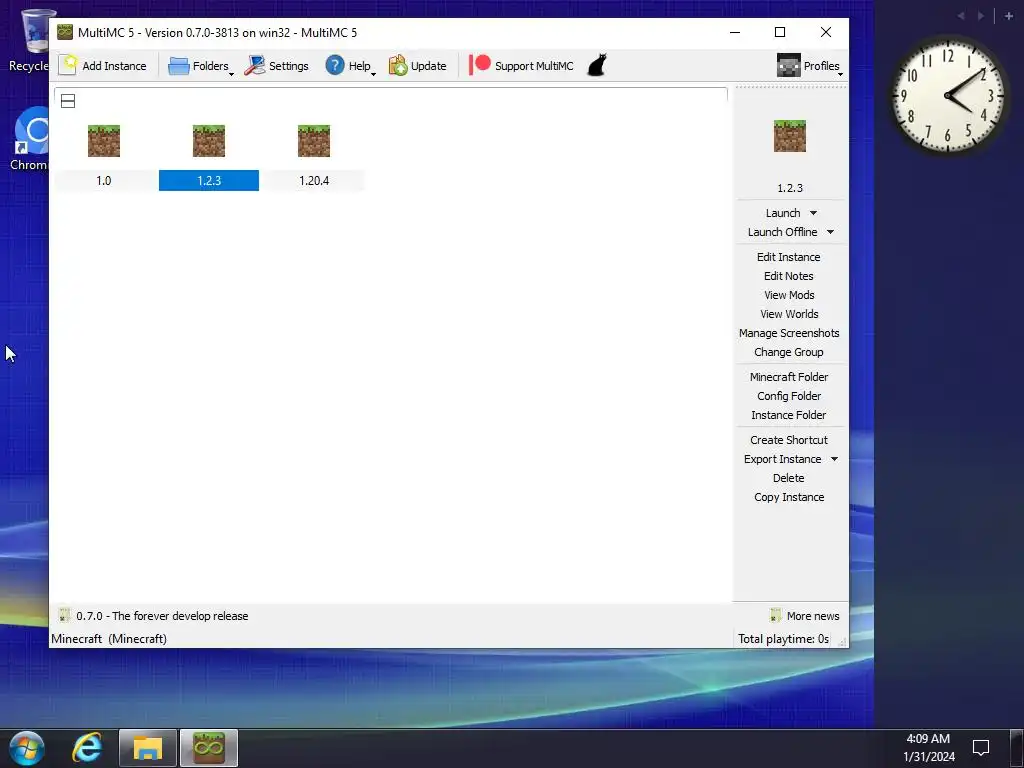Image resolution: width=1024 pixels, height=768 pixels.
Task: Click the side panel instance icon
Action: 790,136
